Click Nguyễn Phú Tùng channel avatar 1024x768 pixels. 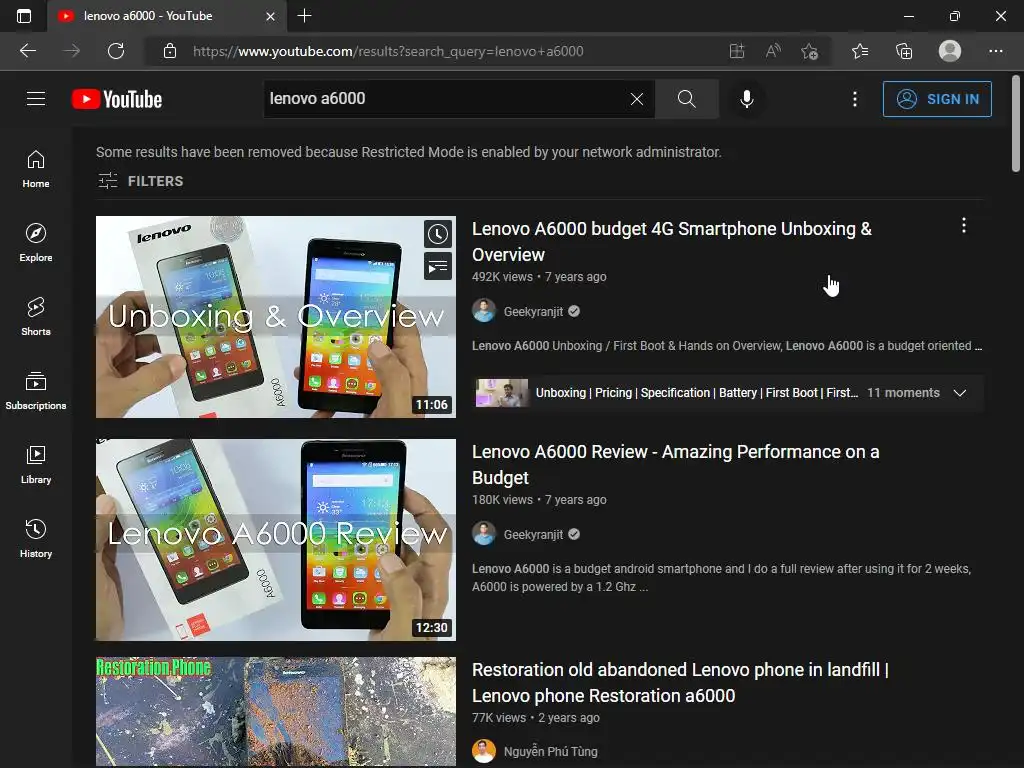(484, 751)
